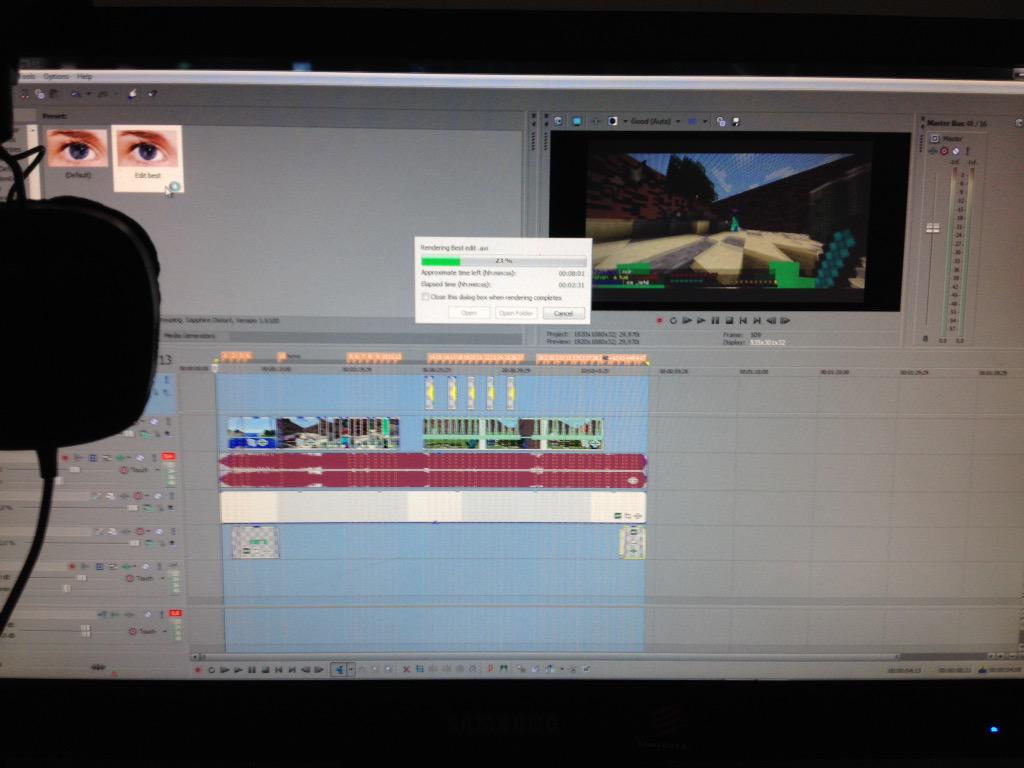Open the Tools menu

click(x=27, y=76)
